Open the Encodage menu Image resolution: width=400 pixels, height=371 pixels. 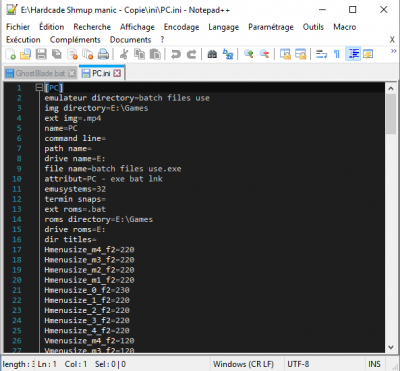coord(181,27)
